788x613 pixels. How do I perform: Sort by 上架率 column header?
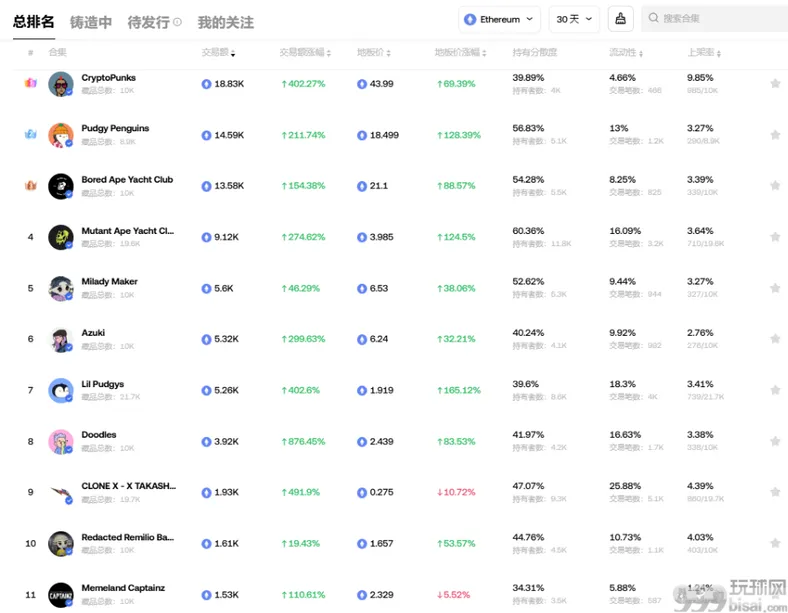[704, 52]
